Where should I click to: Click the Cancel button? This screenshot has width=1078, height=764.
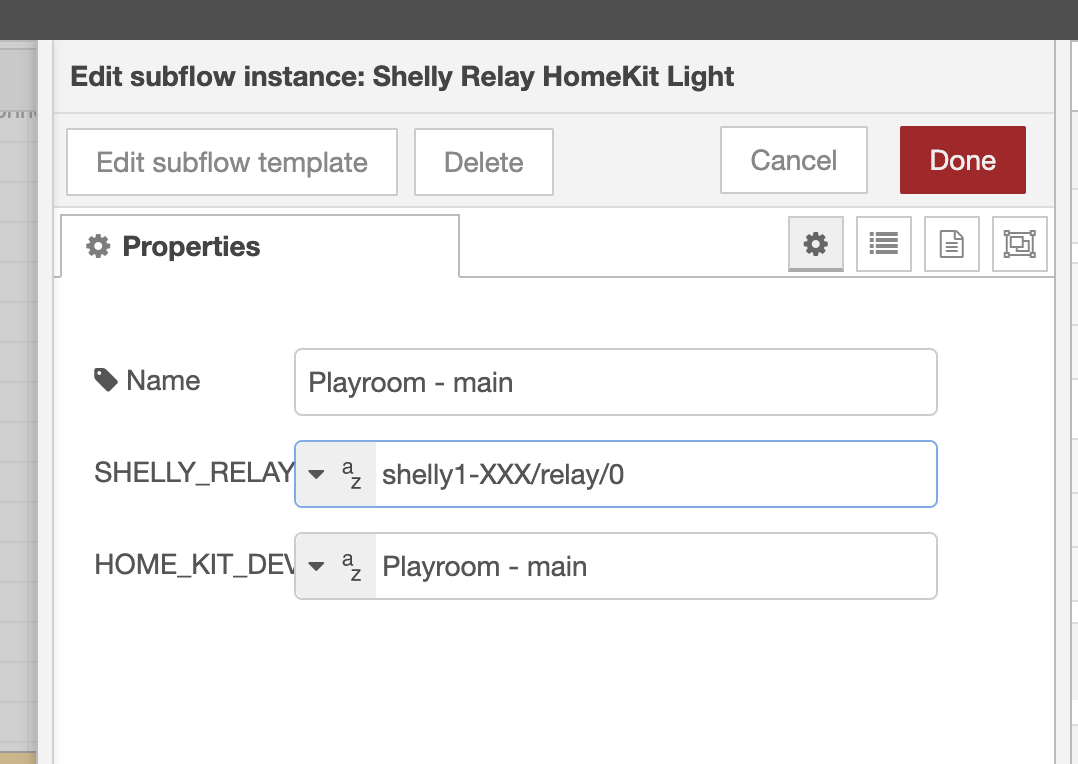[793, 159]
